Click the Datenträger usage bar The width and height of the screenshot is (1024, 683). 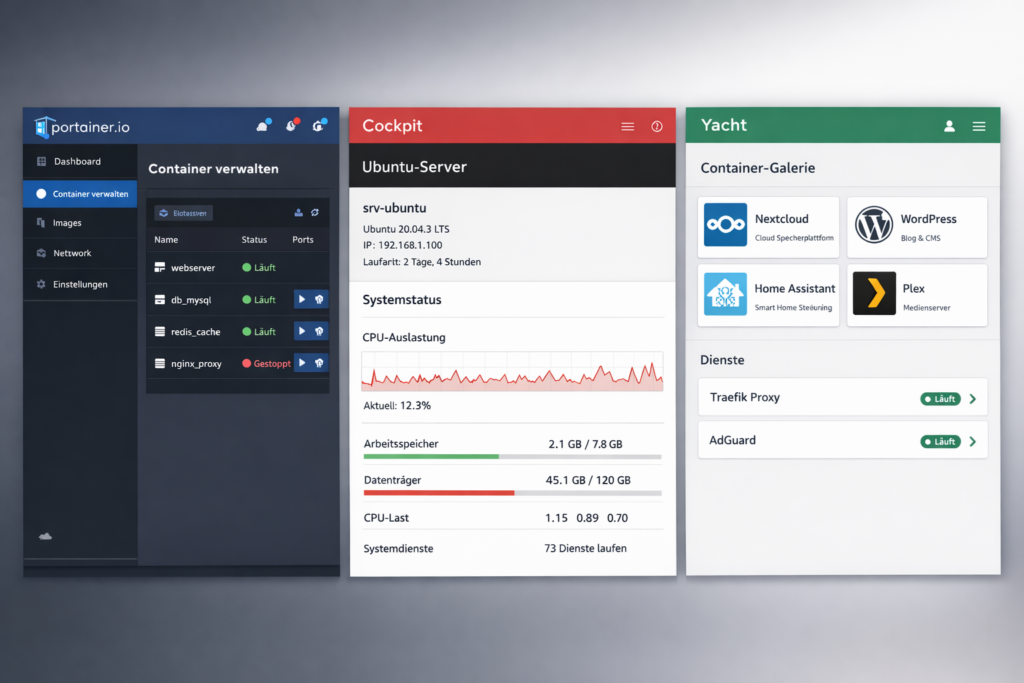click(511, 493)
